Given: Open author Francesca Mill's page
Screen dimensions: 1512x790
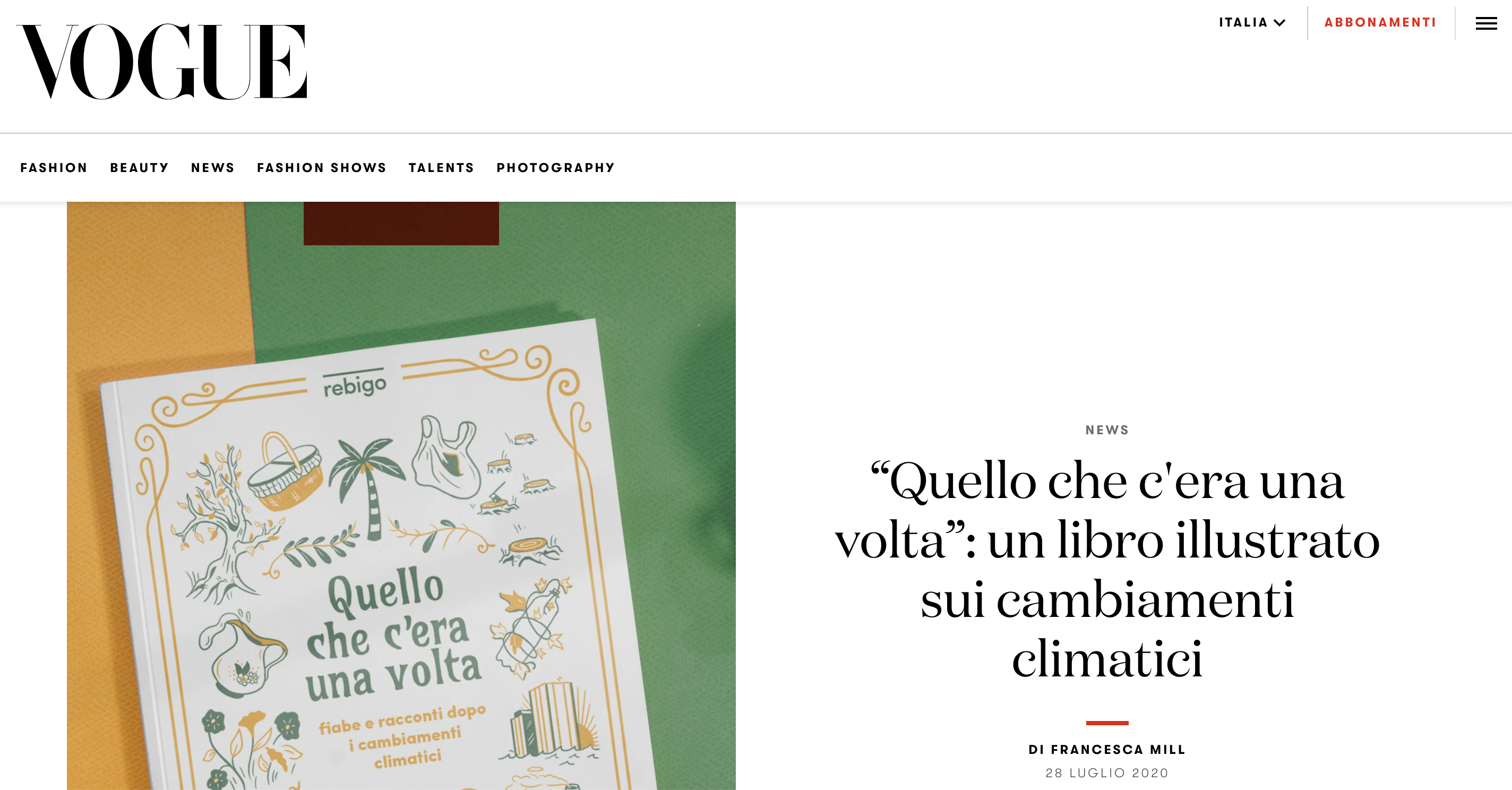Looking at the screenshot, I should click(1107, 750).
